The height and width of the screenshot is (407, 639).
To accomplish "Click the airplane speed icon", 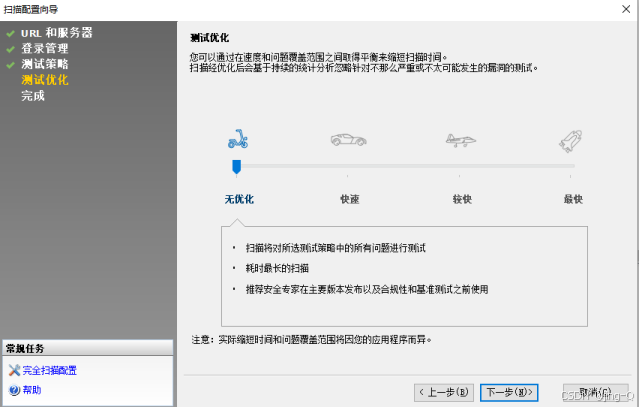I will click(x=461, y=140).
